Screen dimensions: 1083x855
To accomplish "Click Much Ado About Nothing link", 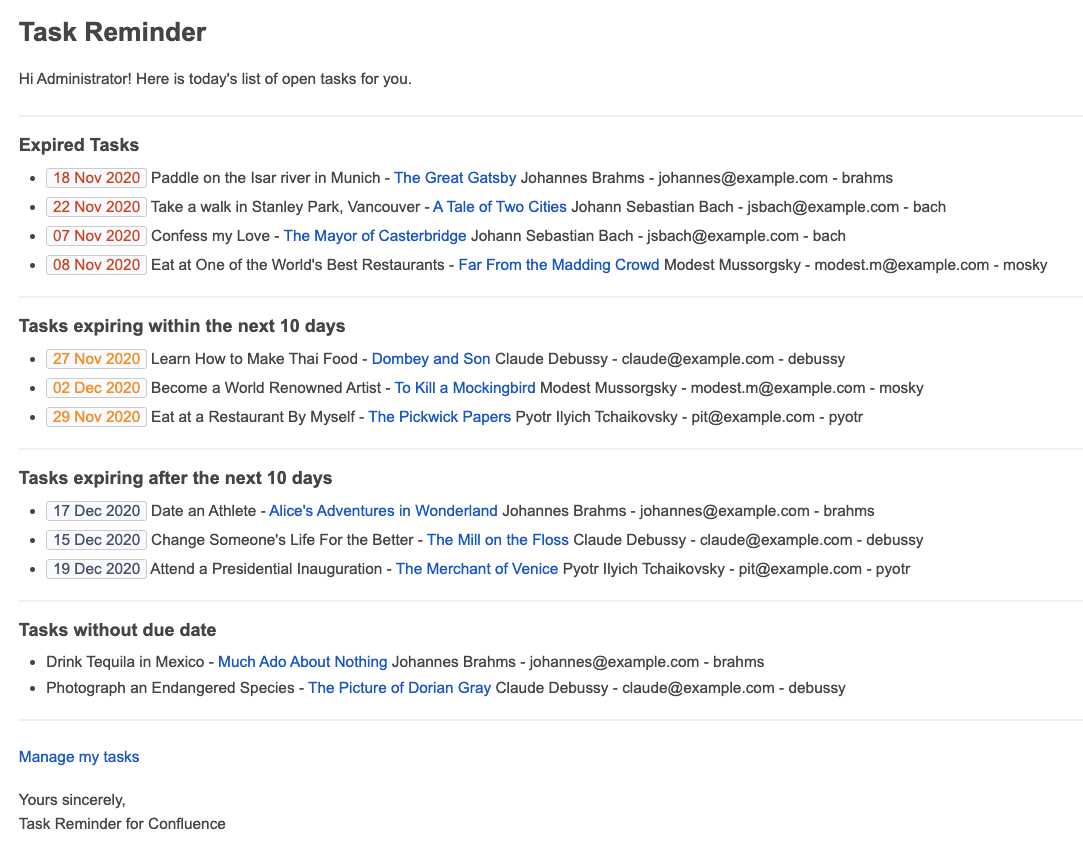I will coord(302,662).
